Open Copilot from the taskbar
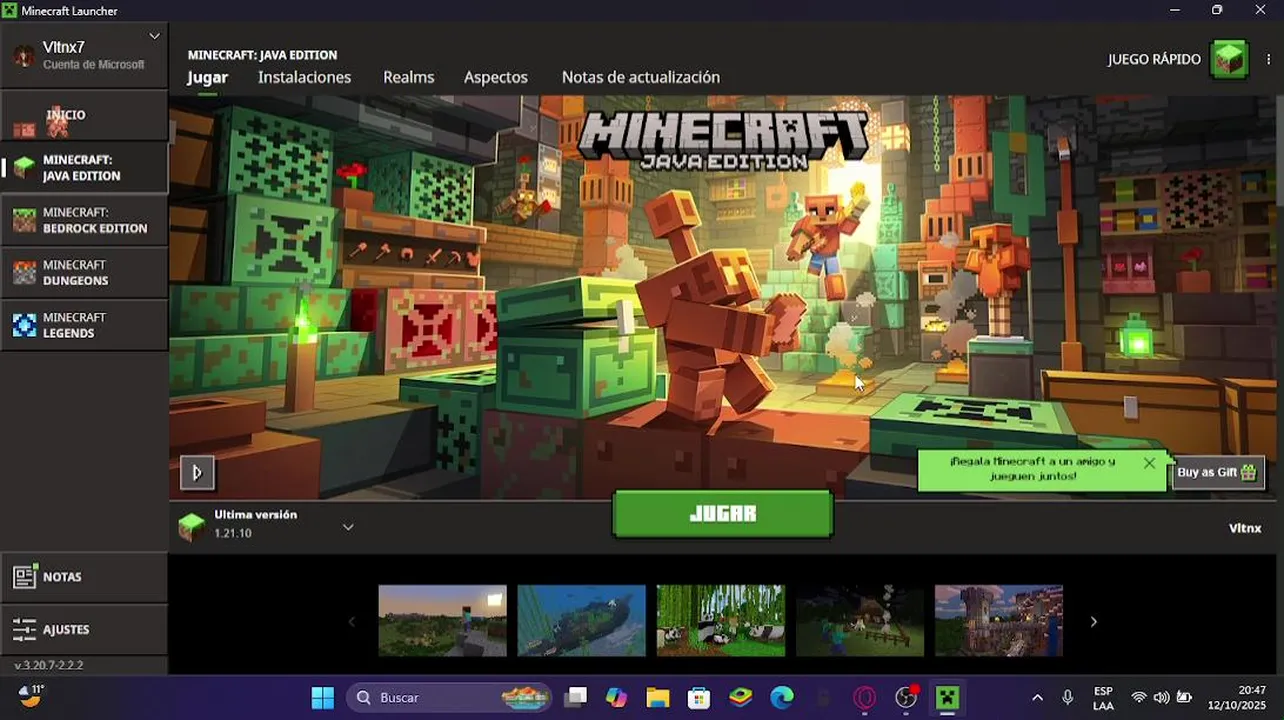The width and height of the screenshot is (1284, 720). [616, 697]
